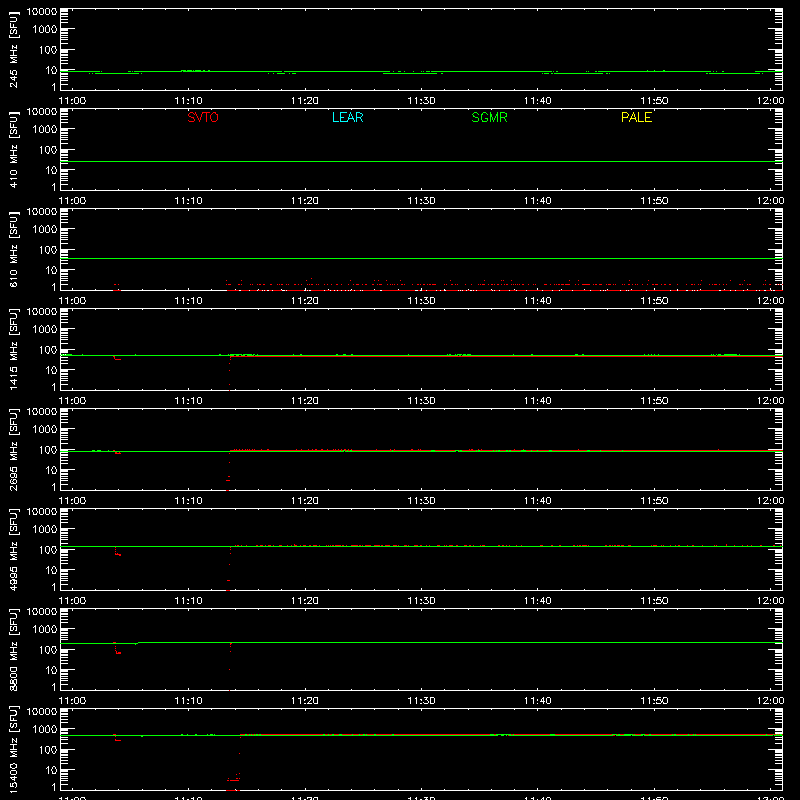Select the 4995 MHz [SFU] axis title
This screenshot has width=800, height=800.
point(13,549)
